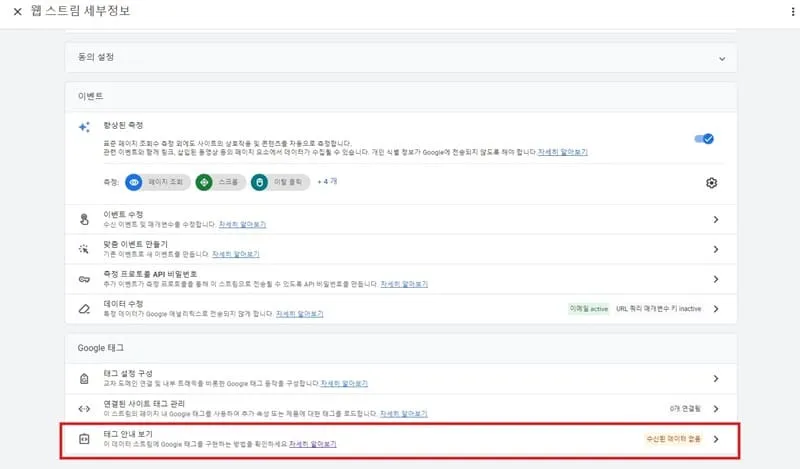Open 측정 프로토콜 API 비밀번호 row
This screenshot has width=800, height=469.
click(x=401, y=279)
